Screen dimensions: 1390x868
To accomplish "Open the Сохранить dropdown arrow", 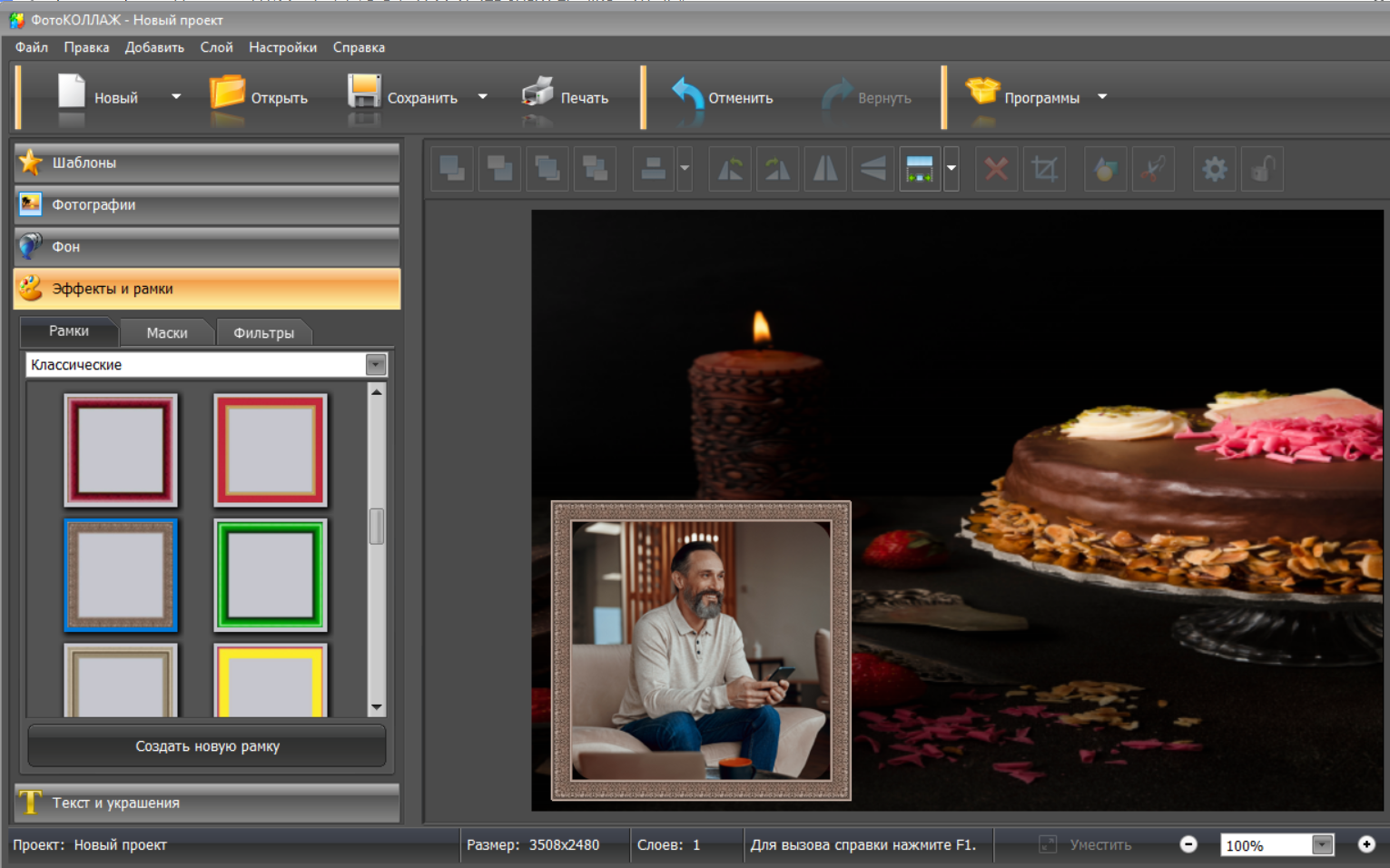I will pos(483,97).
